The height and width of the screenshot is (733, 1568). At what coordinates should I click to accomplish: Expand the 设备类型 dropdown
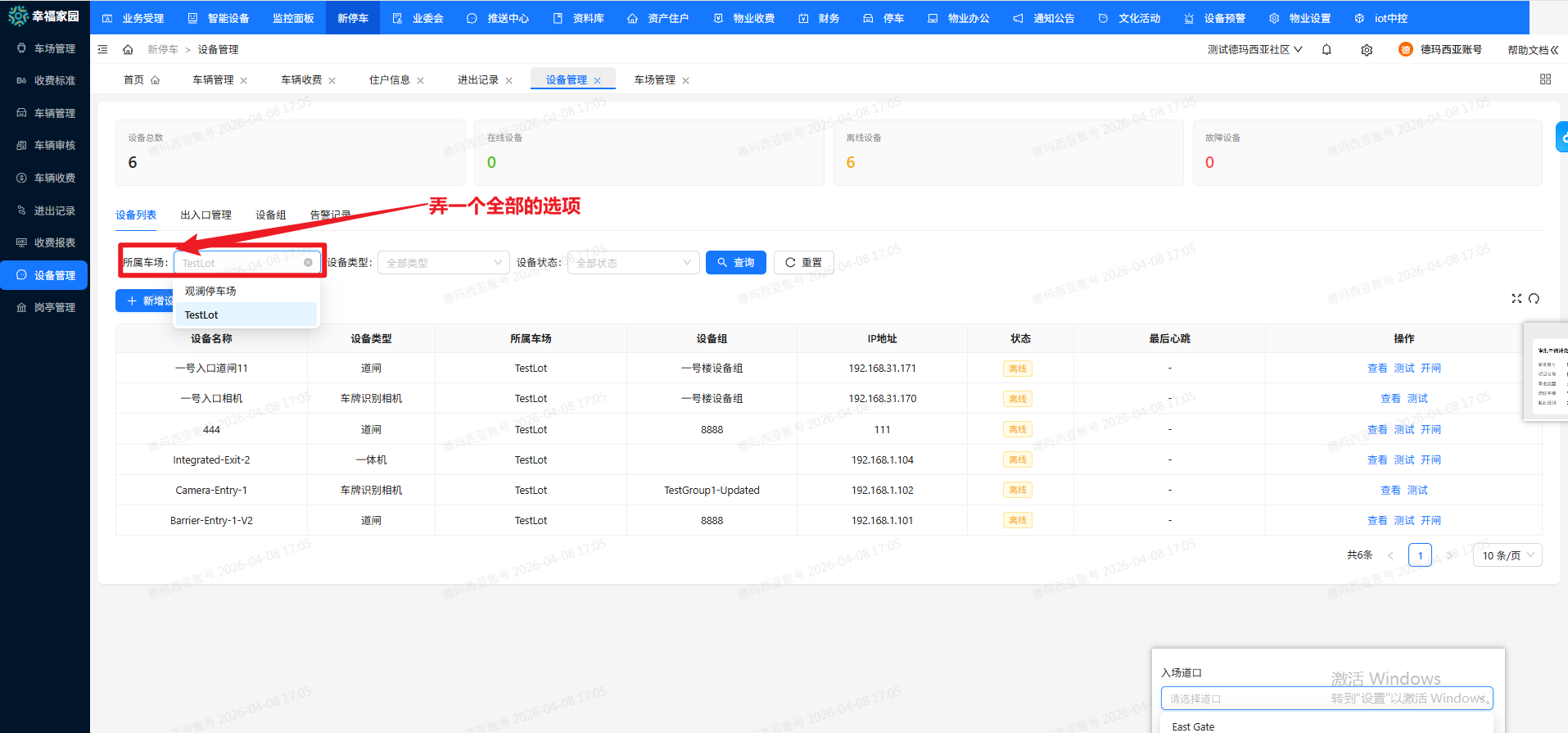[443, 263]
